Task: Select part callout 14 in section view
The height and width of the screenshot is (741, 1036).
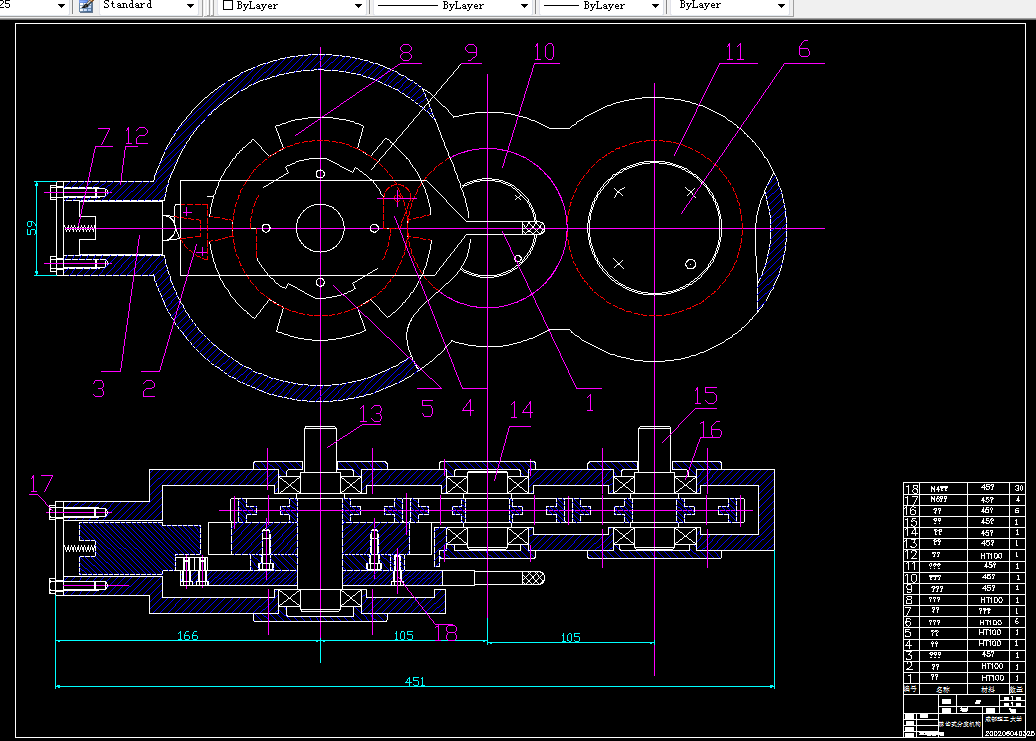Action: [x=521, y=410]
